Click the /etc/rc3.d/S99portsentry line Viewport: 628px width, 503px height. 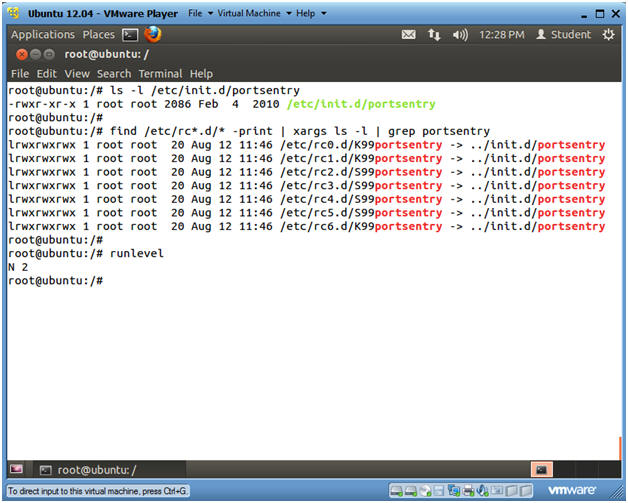[x=306, y=186]
